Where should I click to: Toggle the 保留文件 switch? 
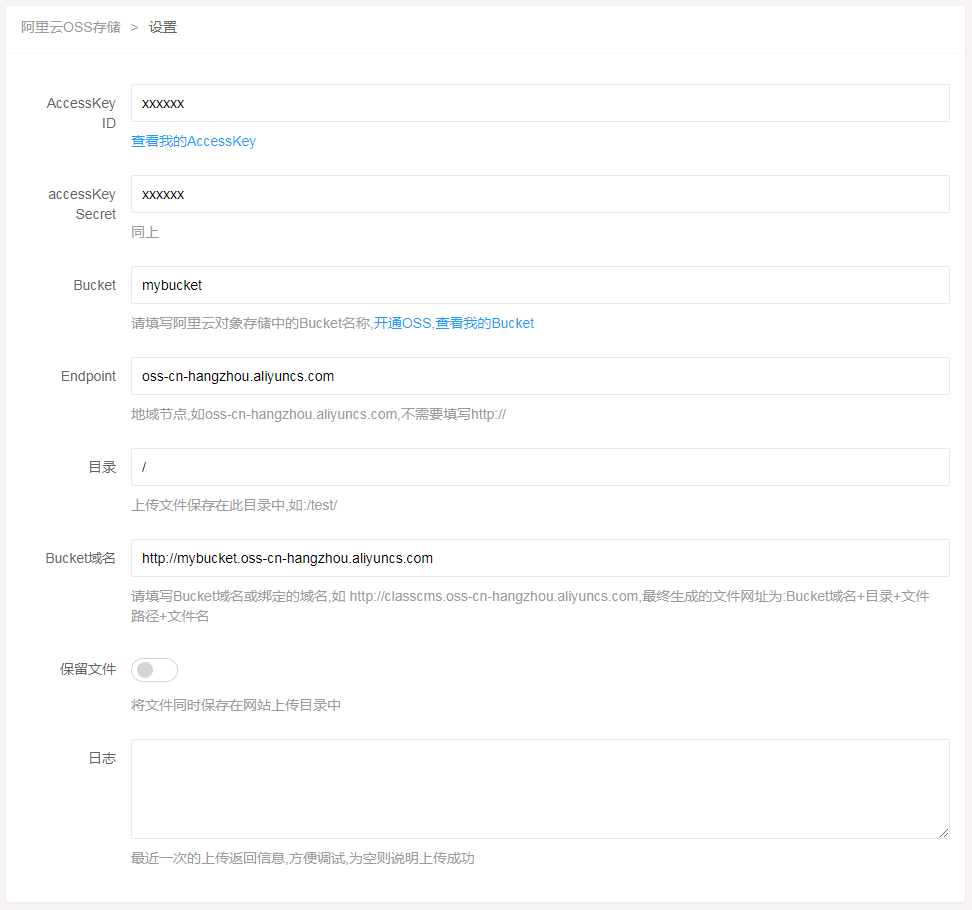(x=154, y=670)
